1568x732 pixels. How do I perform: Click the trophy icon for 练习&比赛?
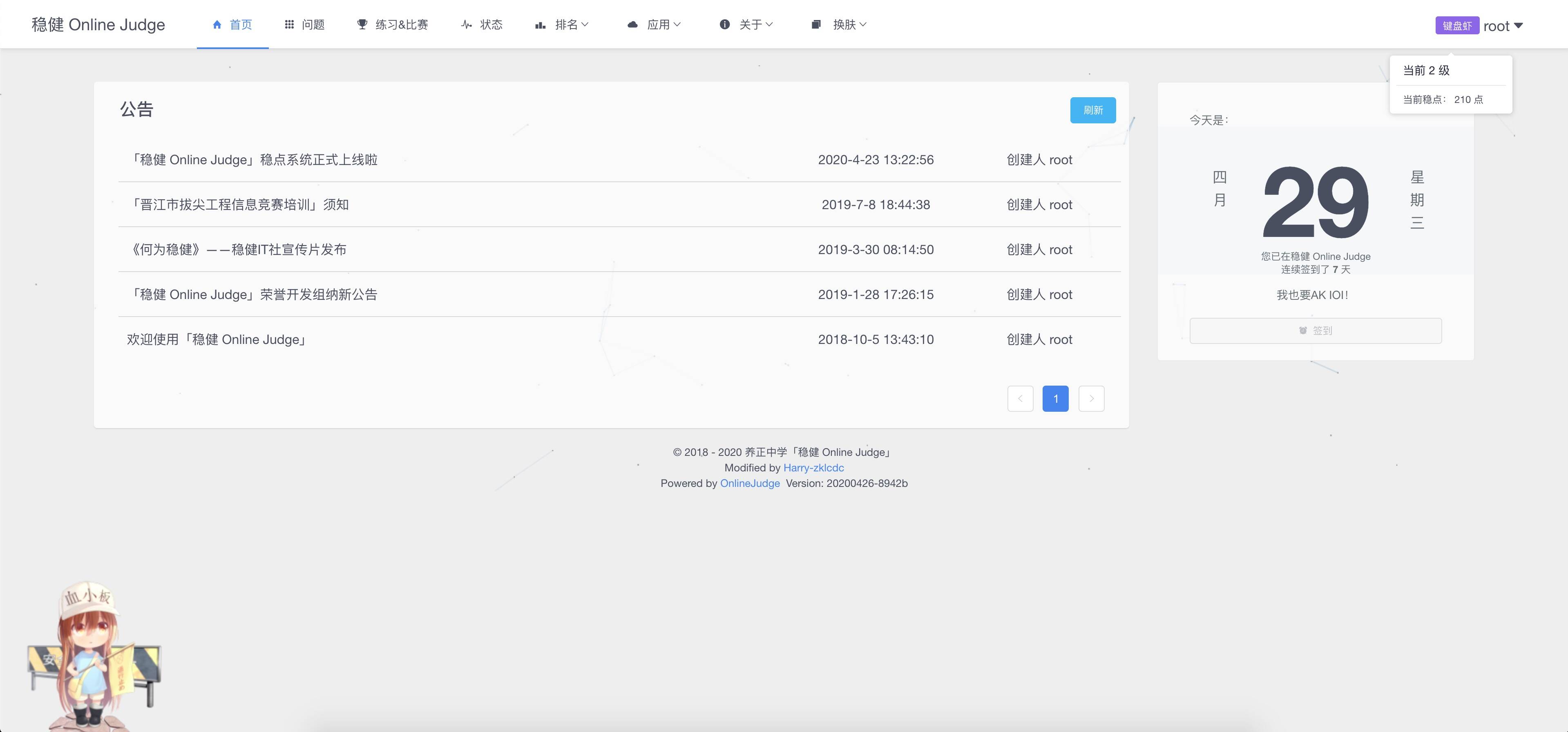(362, 25)
